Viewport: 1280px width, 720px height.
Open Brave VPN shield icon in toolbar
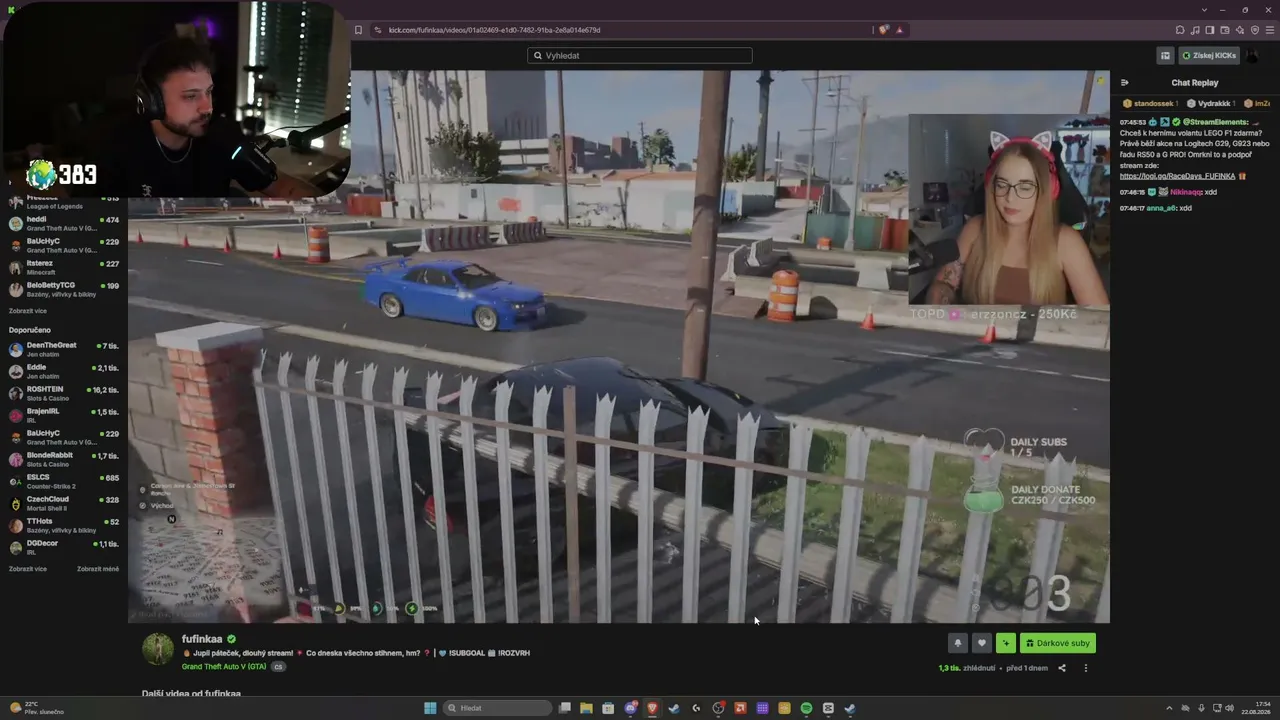click(1255, 30)
